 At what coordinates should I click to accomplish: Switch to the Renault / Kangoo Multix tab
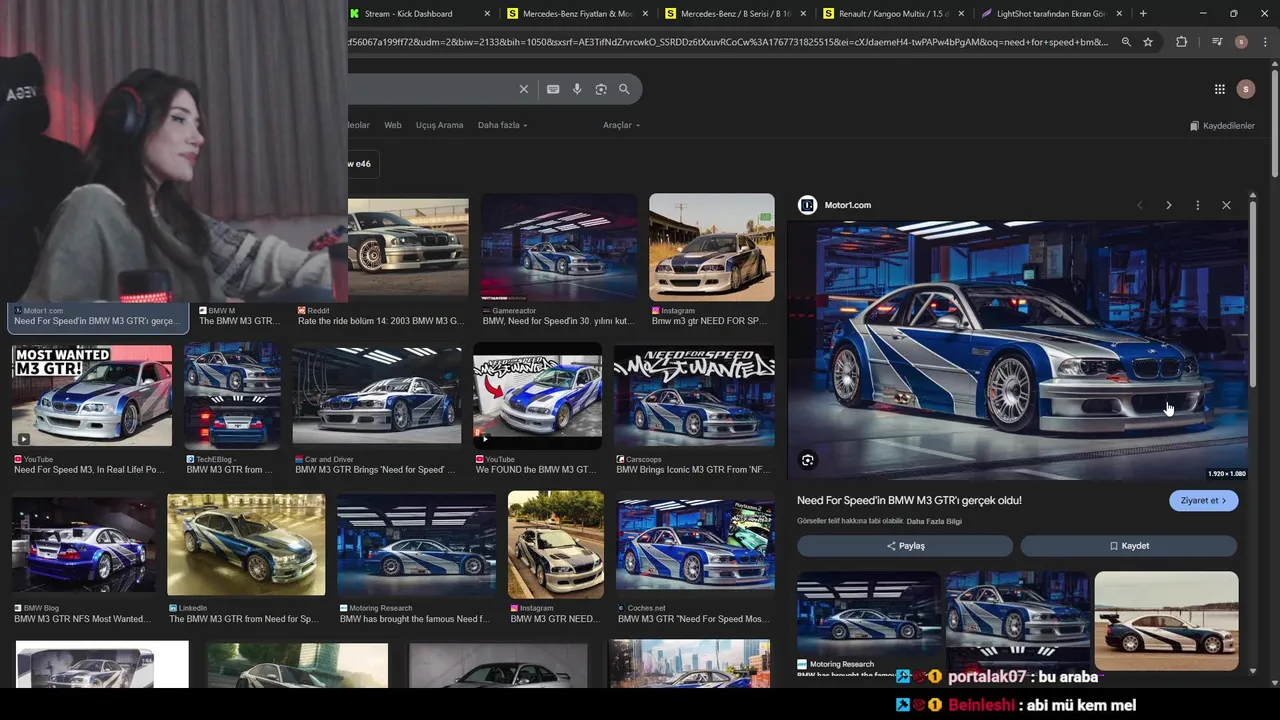click(x=893, y=14)
